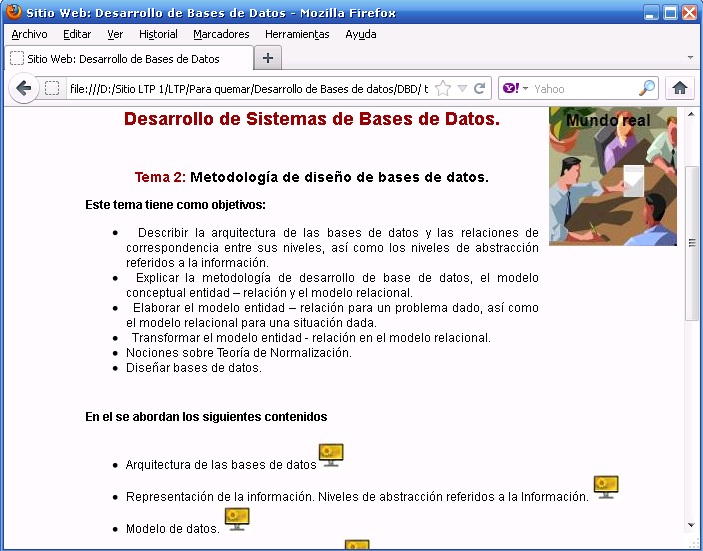
Task: Open the Marcadores menu
Action: pos(221,34)
